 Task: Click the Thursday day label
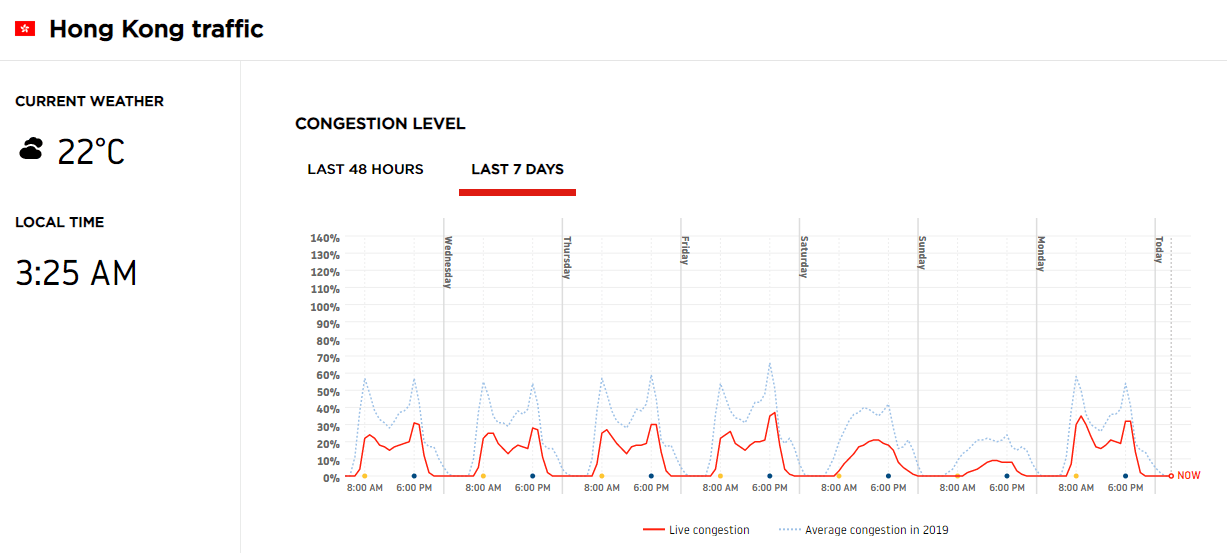[567, 257]
